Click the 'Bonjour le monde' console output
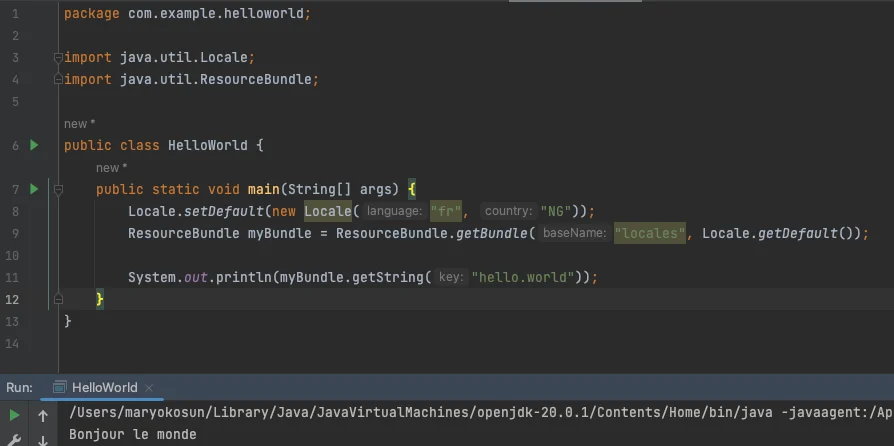894x446 pixels. coord(133,435)
